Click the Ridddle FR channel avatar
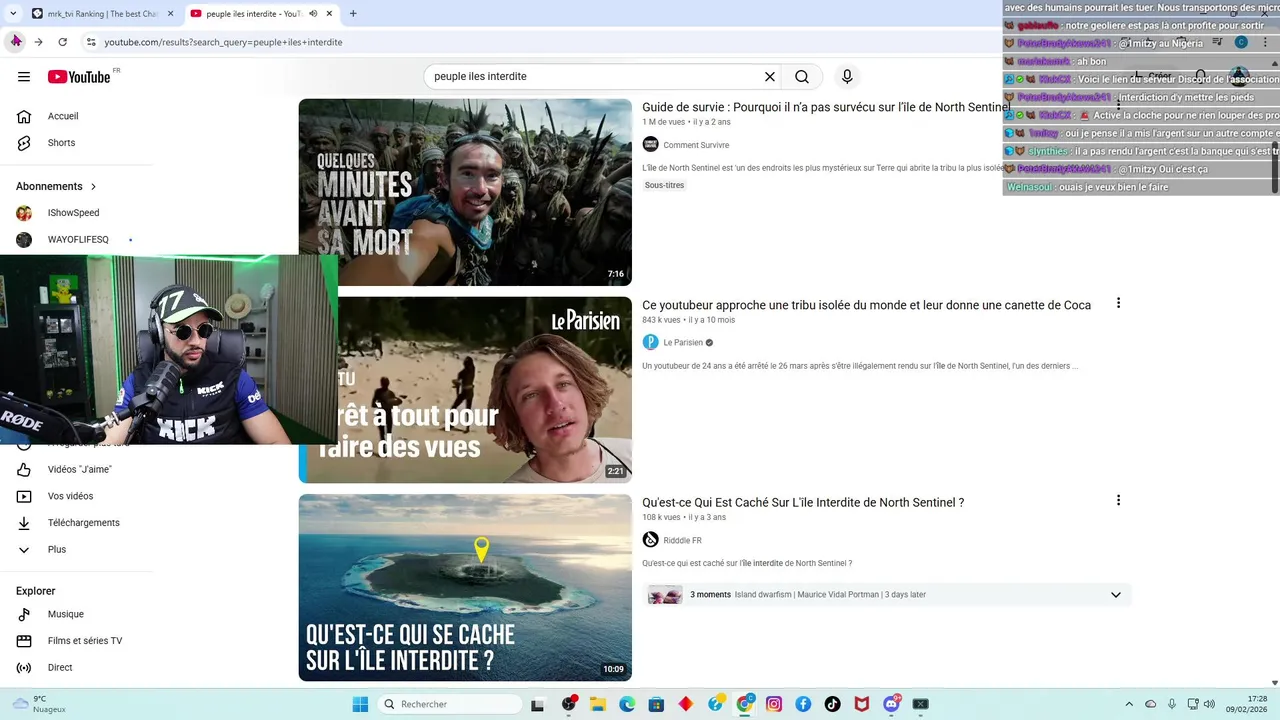This screenshot has width=1280, height=720. click(x=650, y=540)
